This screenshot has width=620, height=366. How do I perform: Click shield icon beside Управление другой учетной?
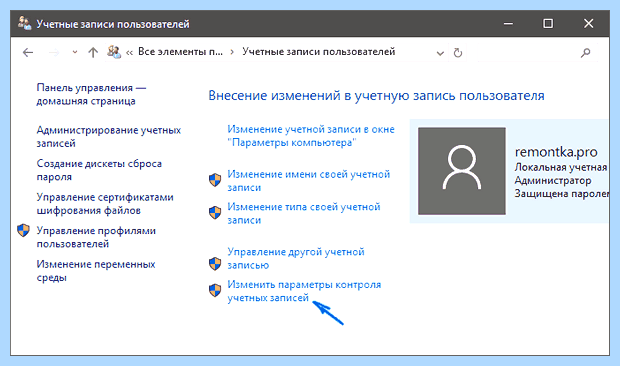pos(215,264)
